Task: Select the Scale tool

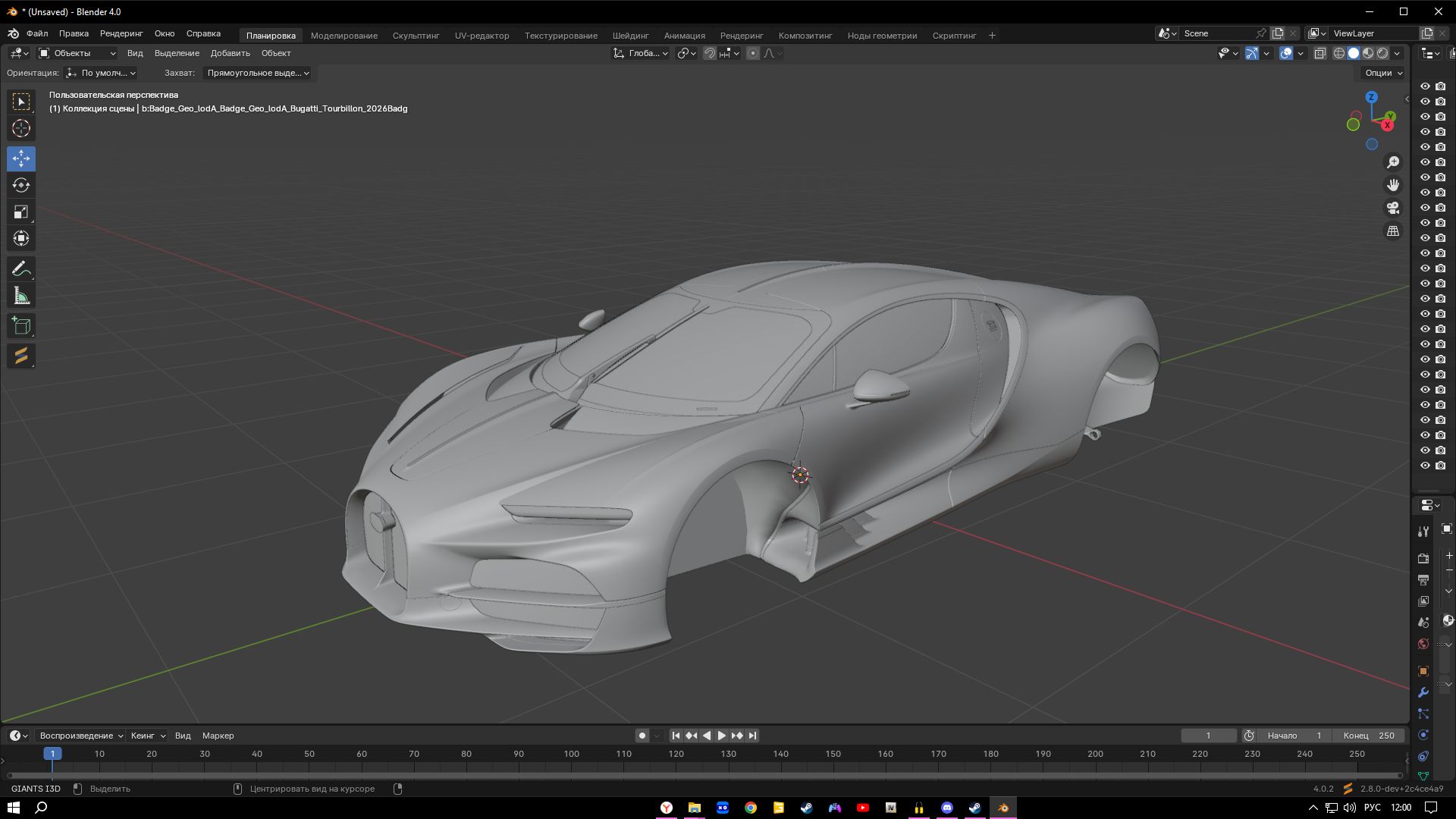Action: (21, 212)
